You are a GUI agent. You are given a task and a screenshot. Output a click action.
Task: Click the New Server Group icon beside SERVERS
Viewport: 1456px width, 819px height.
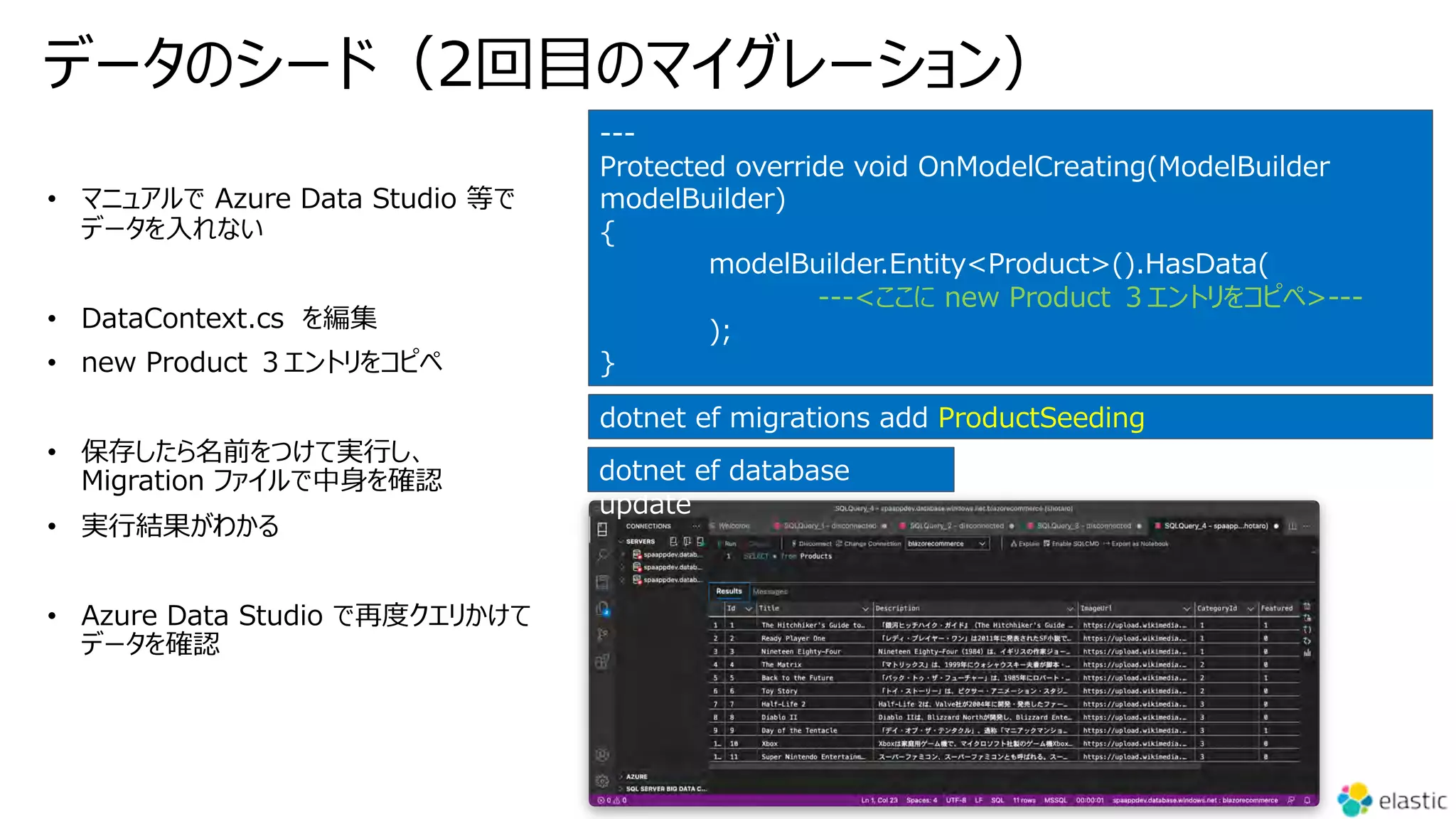point(687,541)
